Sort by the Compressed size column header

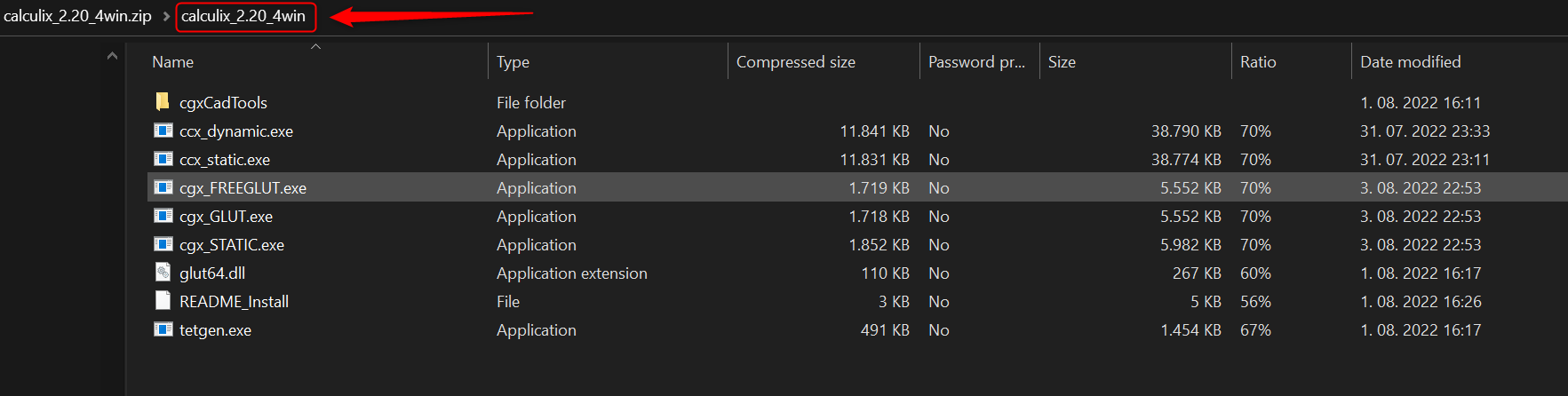[x=823, y=61]
